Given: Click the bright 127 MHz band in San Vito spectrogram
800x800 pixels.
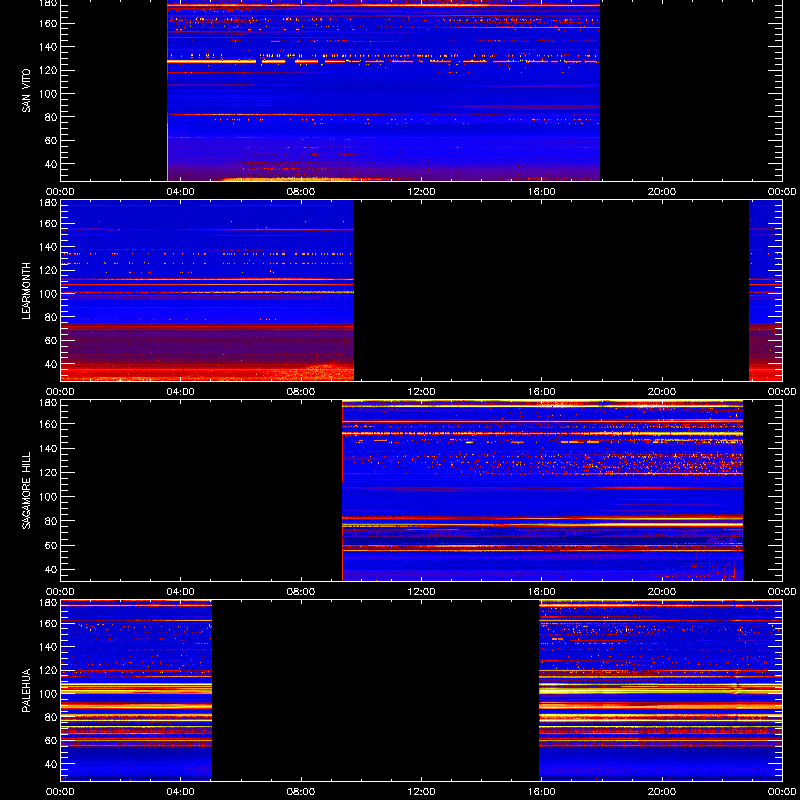Looking at the screenshot, I should pyautogui.click(x=383, y=61).
